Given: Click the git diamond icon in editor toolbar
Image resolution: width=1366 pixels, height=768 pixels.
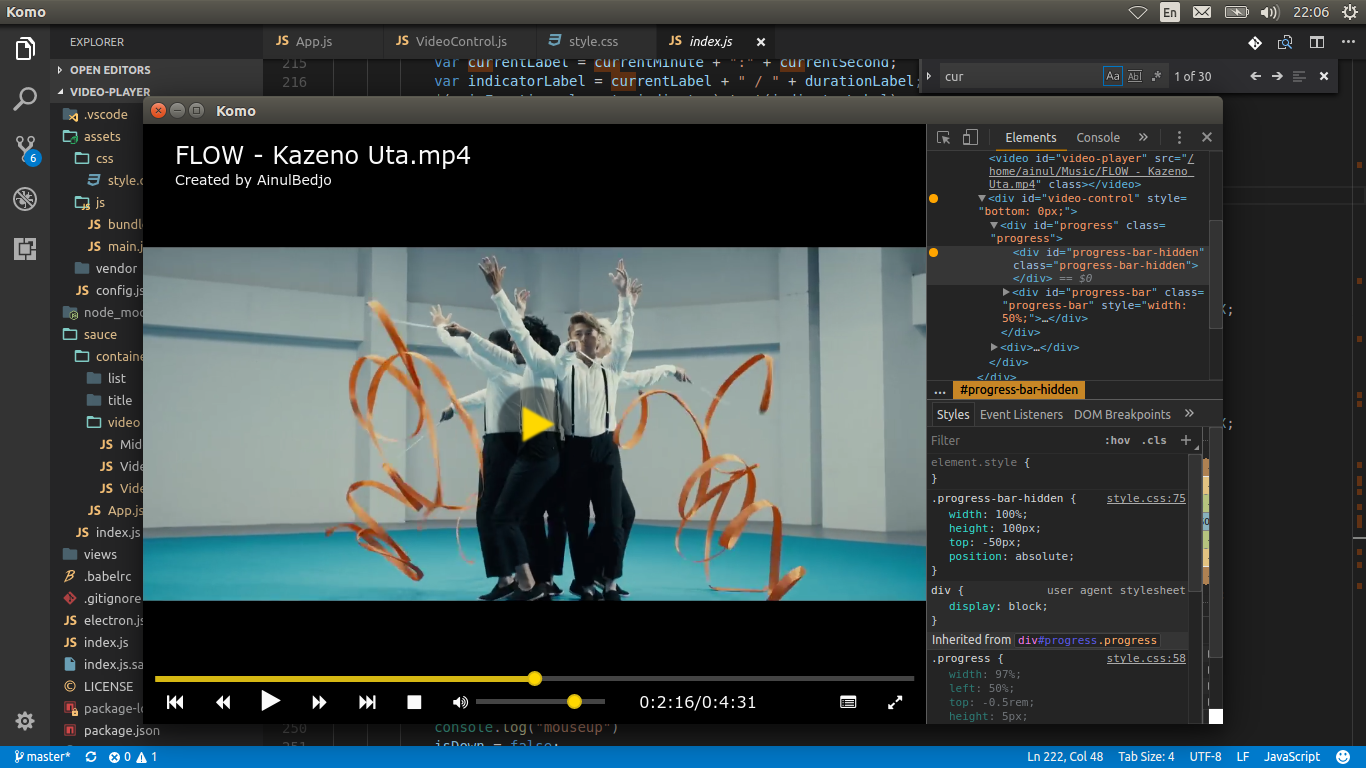Looking at the screenshot, I should [1254, 42].
